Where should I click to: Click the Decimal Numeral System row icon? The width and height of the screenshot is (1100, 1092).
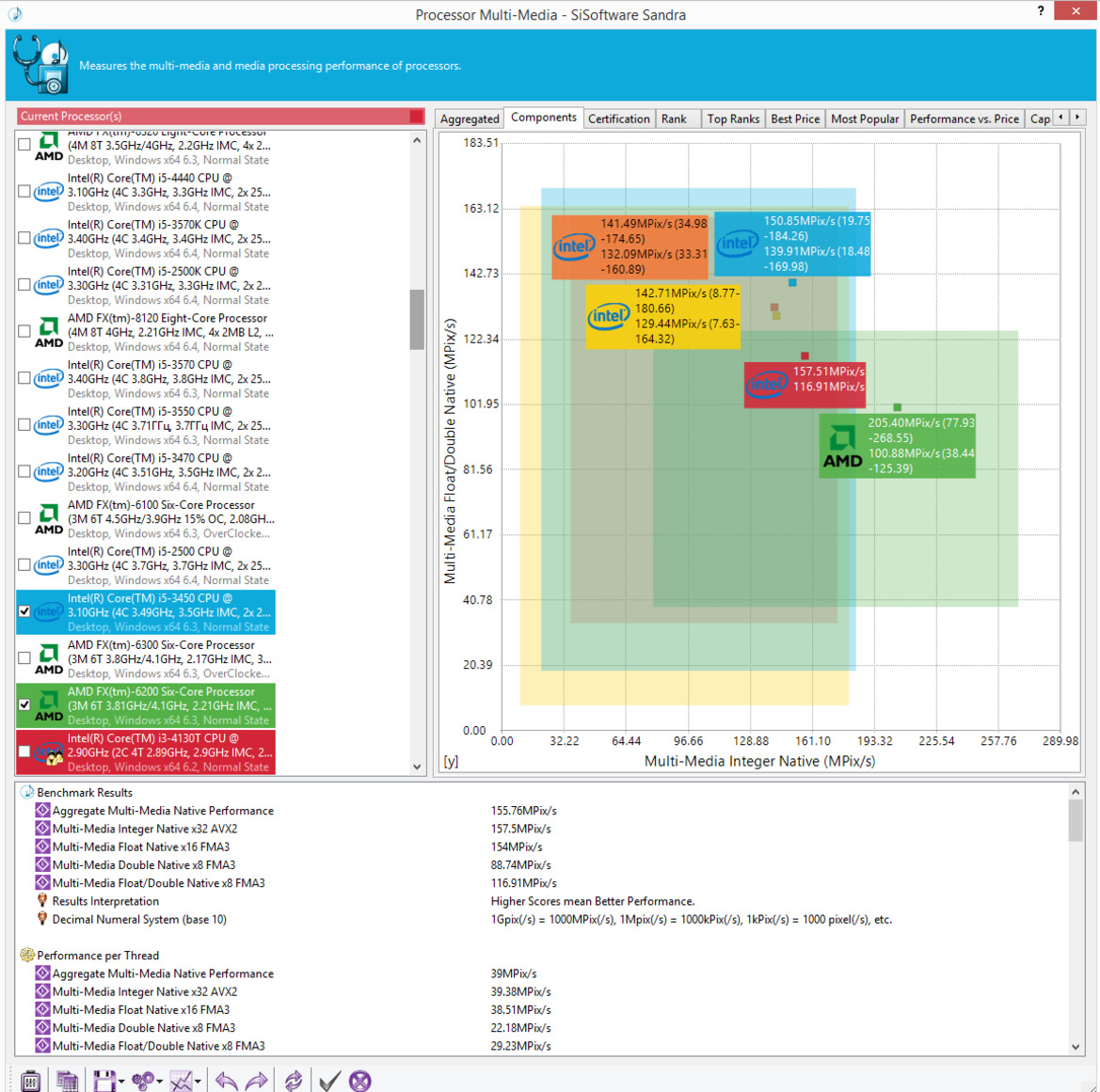point(42,919)
